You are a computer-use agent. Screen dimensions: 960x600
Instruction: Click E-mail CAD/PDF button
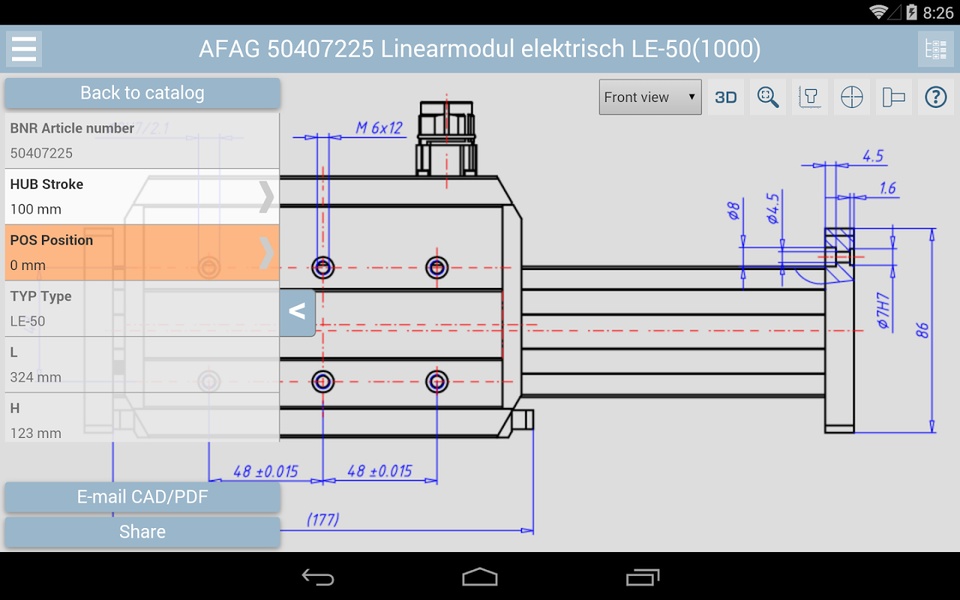click(x=142, y=497)
